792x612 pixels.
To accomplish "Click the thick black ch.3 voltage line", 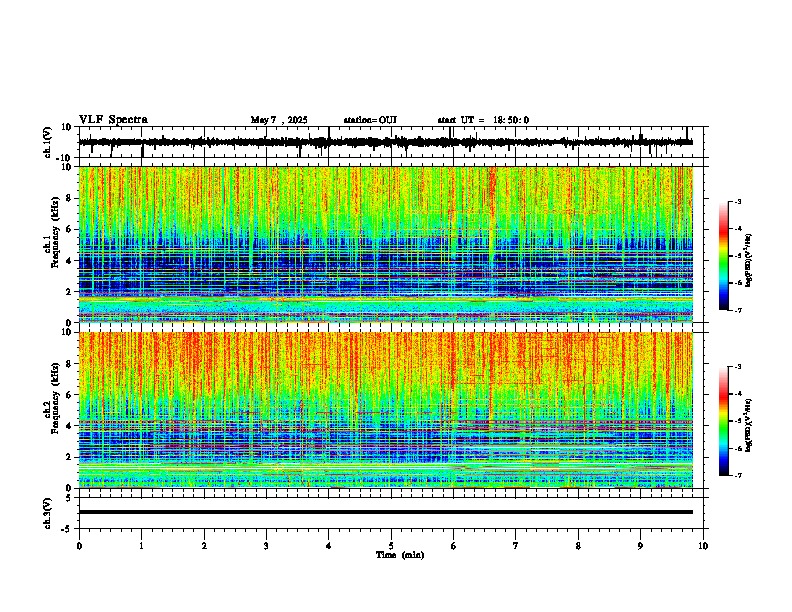I will click(386, 512).
